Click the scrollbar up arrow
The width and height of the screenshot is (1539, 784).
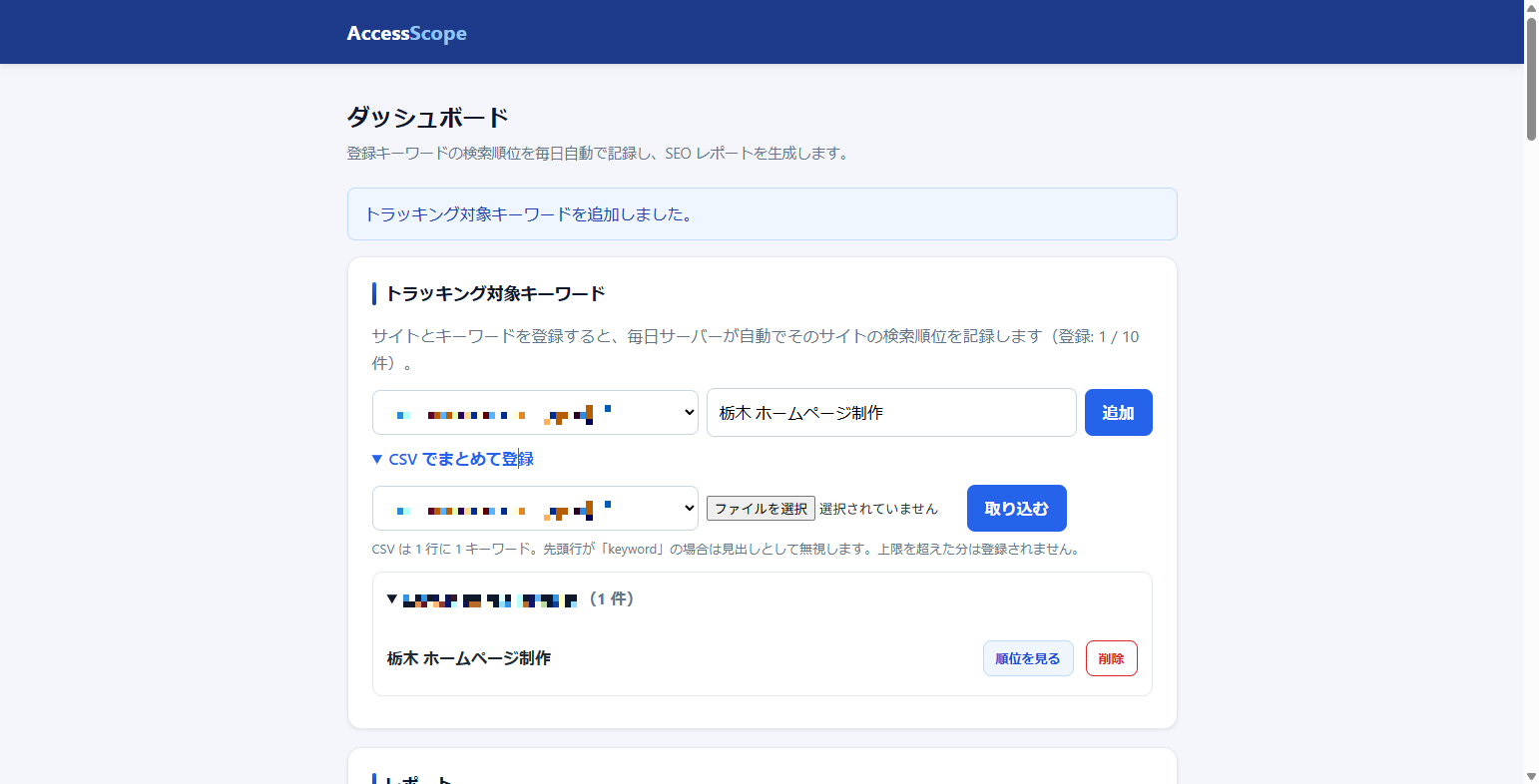coord(1531,7)
